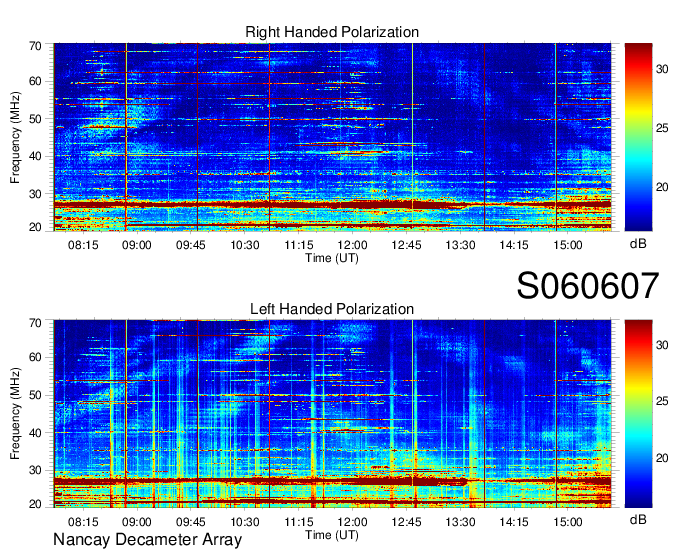The height and width of the screenshot is (552, 680).
Task: Click the Left Handed Polarization spectrogram image
Action: pyautogui.click(x=332, y=414)
